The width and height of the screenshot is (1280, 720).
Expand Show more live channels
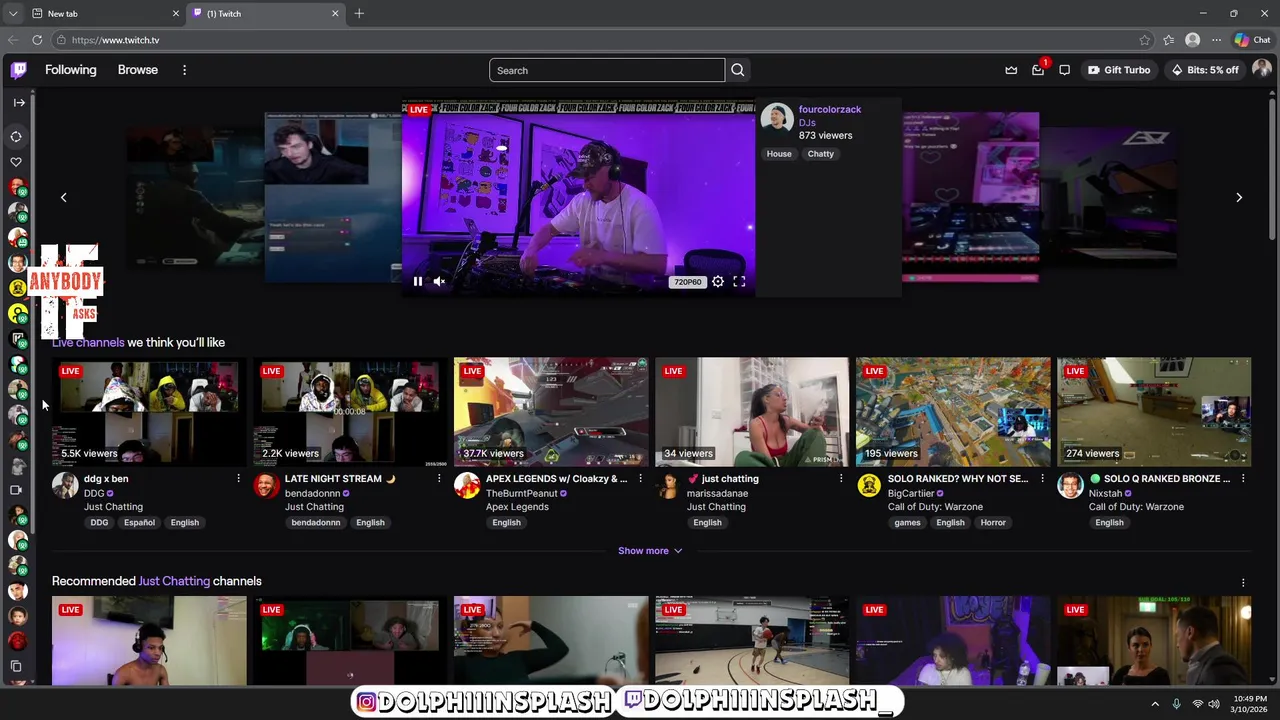pyautogui.click(x=650, y=551)
